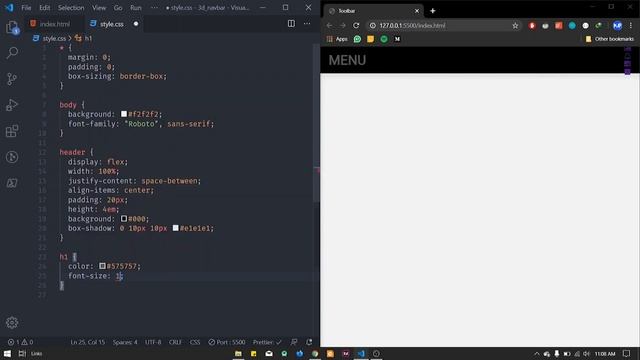Open File Explorer from the taskbar
The width and height of the screenshot is (640, 360).
pos(238,353)
